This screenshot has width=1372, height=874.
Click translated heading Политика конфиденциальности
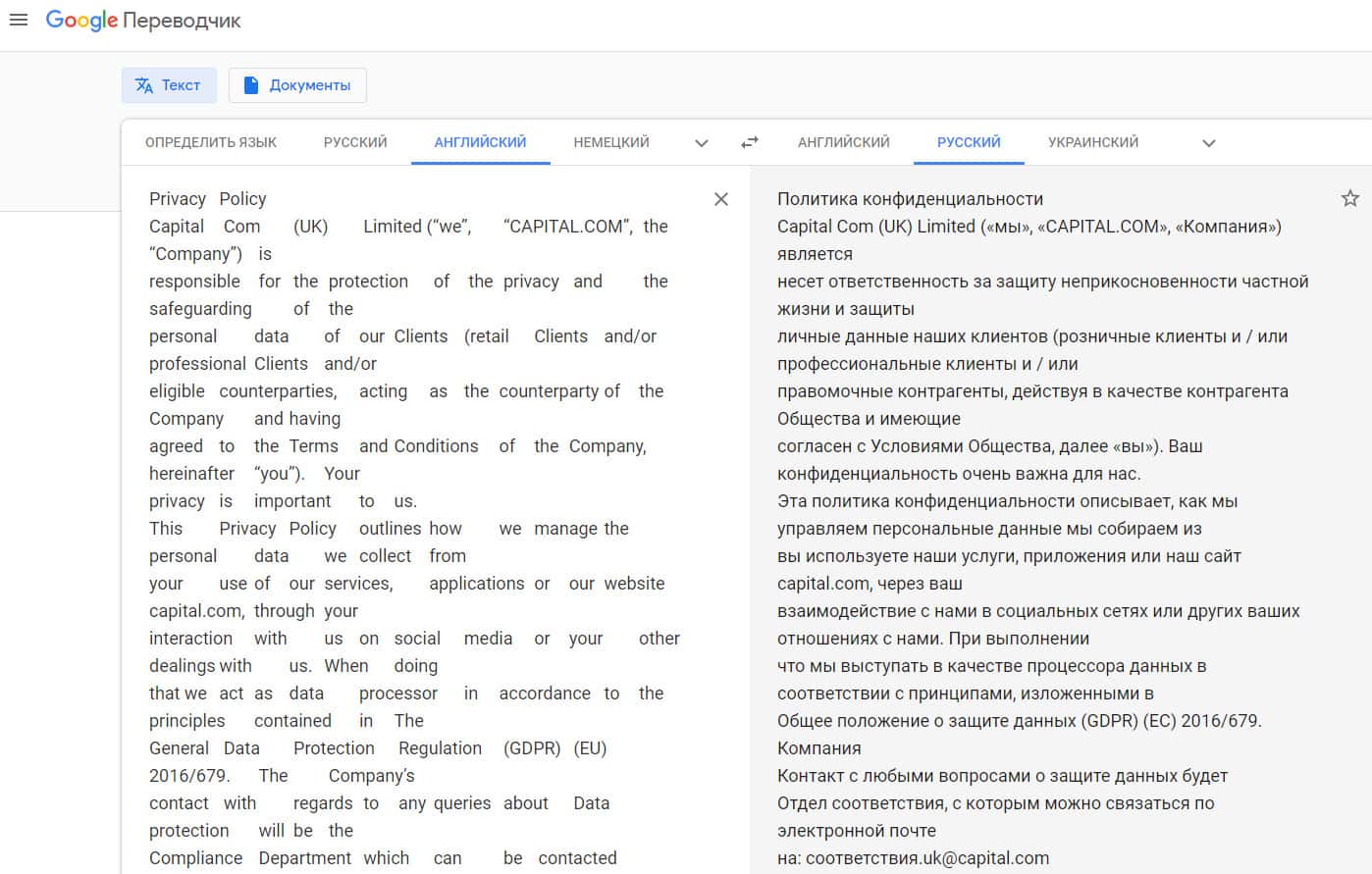(x=910, y=199)
